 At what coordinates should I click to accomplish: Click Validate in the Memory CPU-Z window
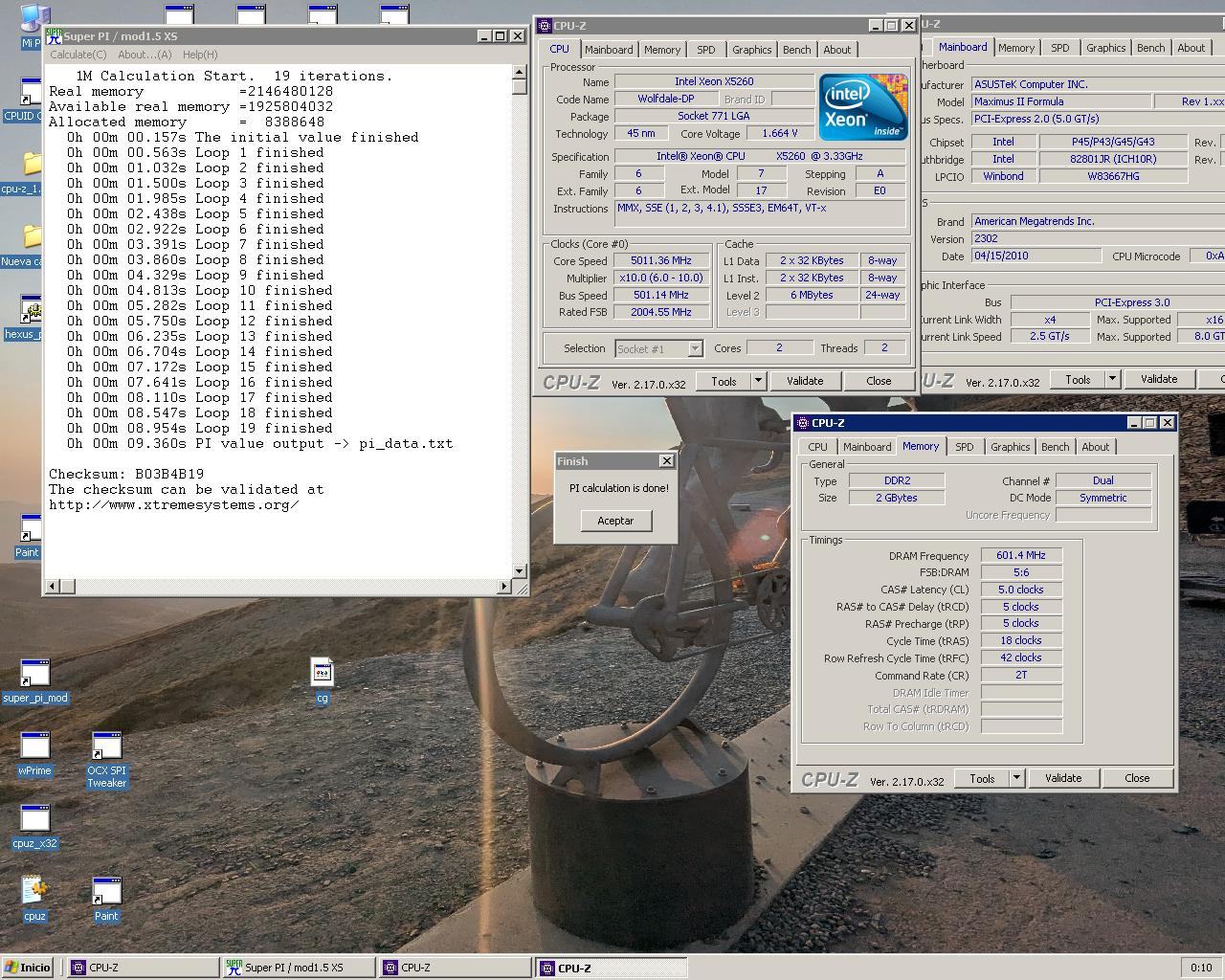click(x=1062, y=778)
